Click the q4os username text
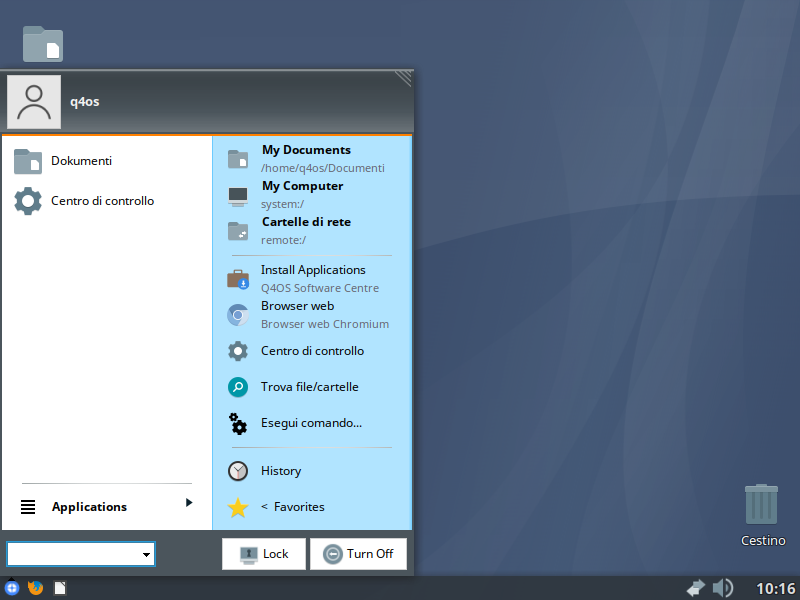Screen dimensions: 800x600 [x=85, y=102]
